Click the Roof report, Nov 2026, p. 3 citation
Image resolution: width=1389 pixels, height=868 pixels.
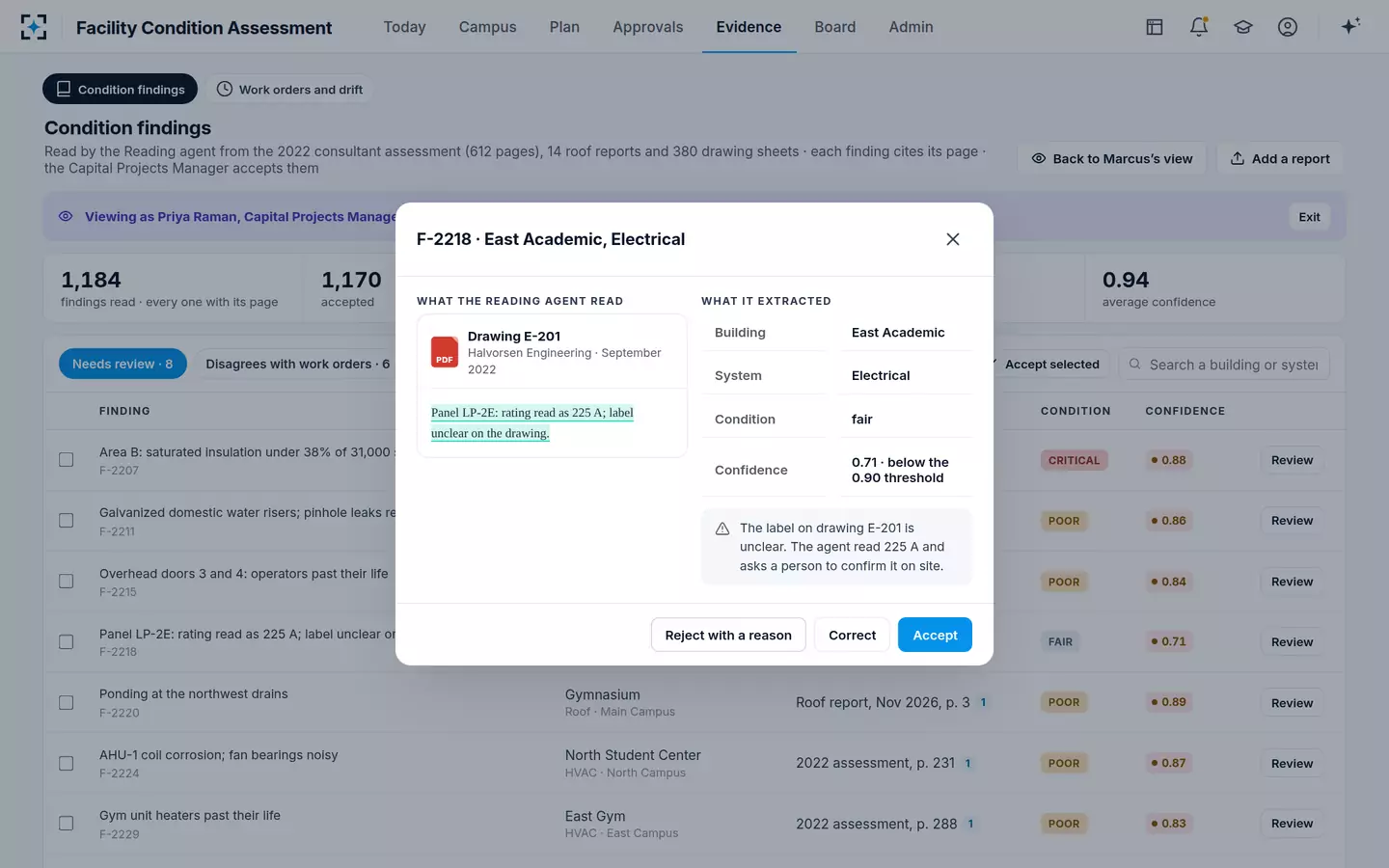pos(883,702)
